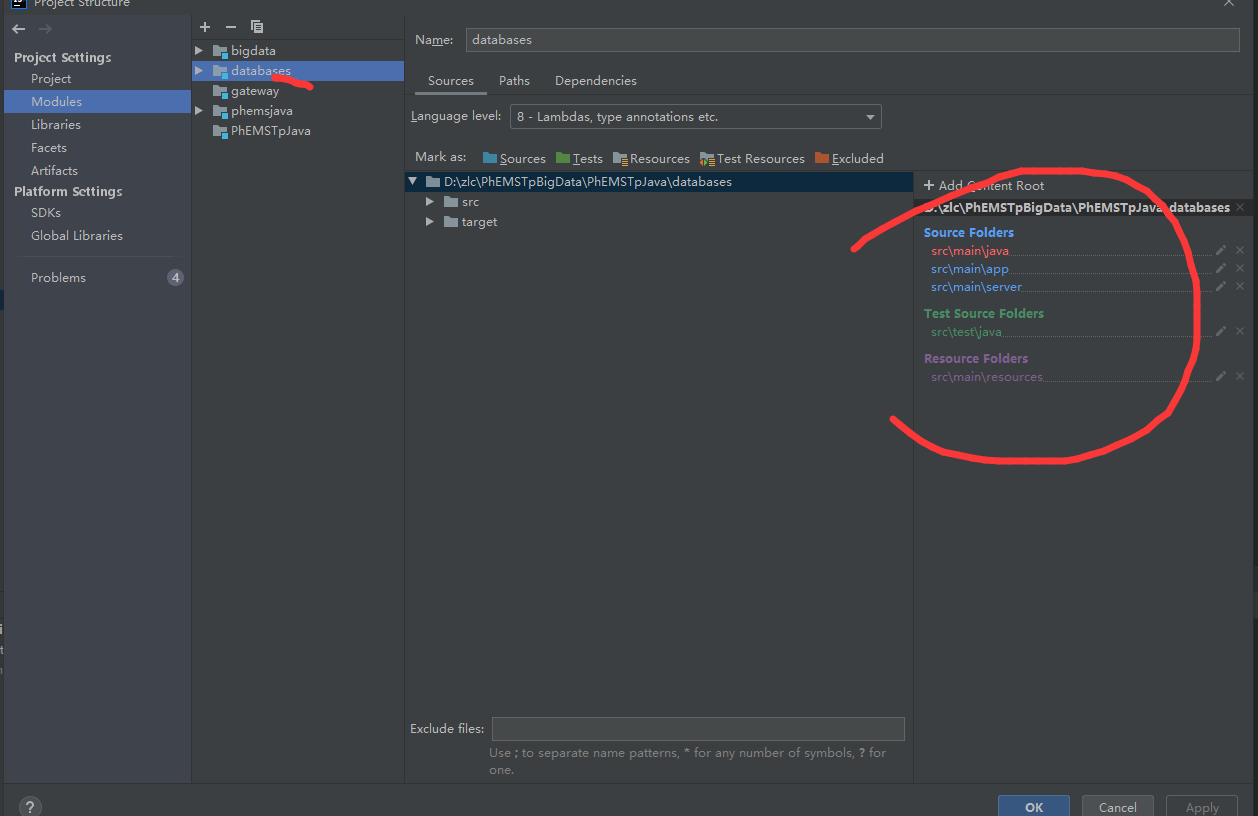
Task: Mark folder as Tests
Action: coord(579,159)
